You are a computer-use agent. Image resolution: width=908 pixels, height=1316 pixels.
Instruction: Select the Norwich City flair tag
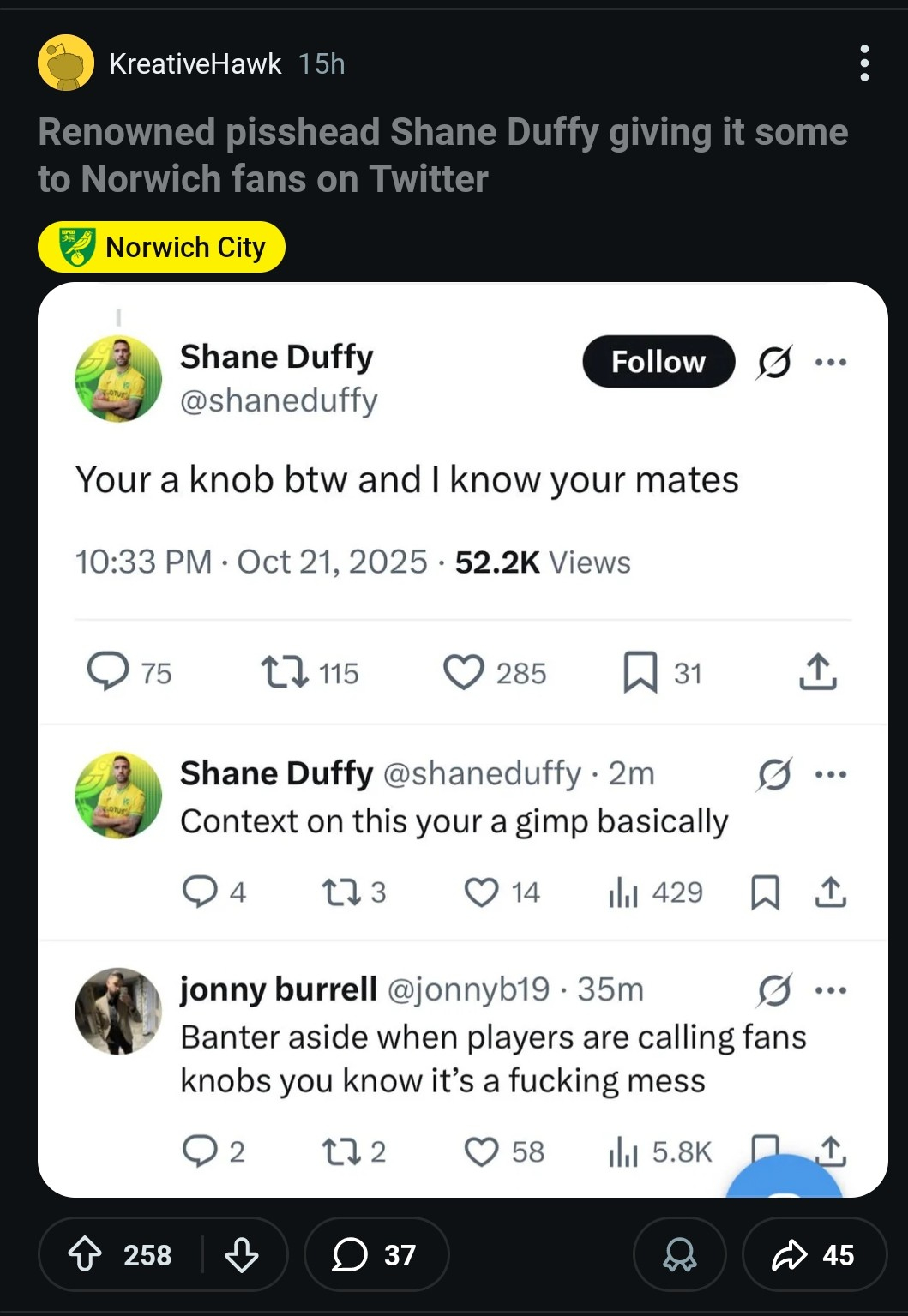(x=161, y=247)
